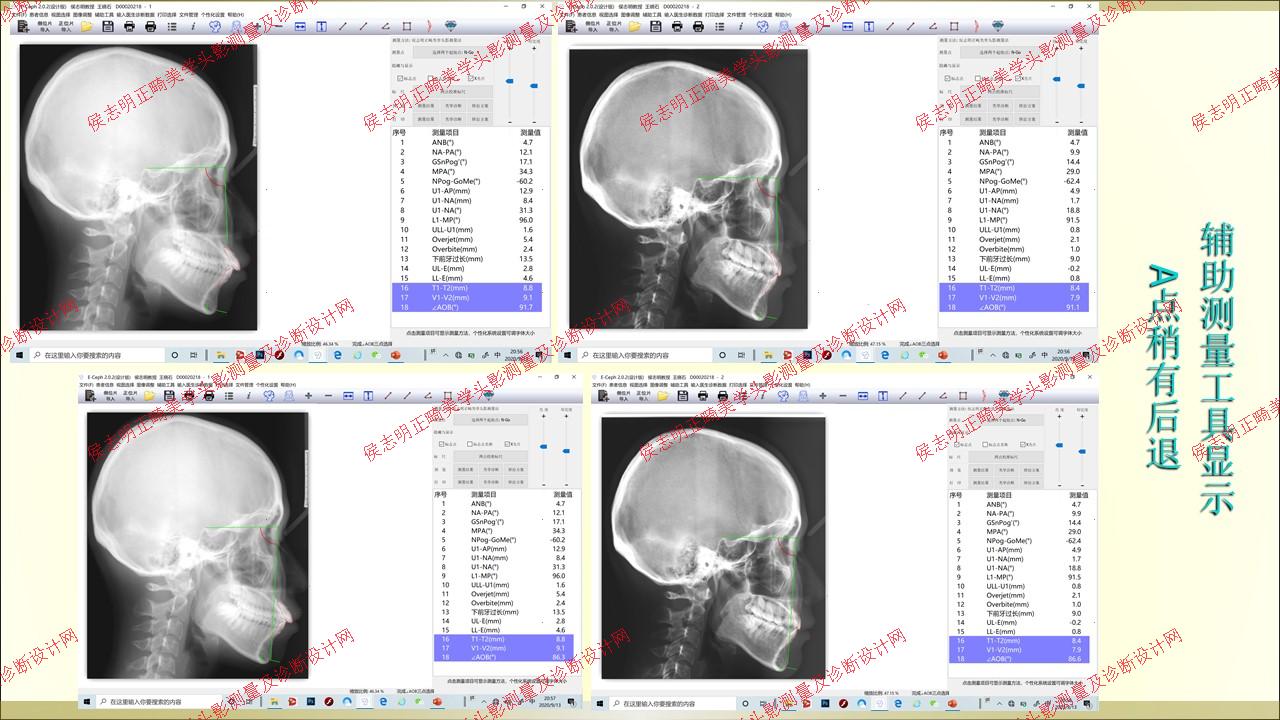Click brain analysis icon in top-right window
Screen dimensions: 1280x720
(763, 26)
